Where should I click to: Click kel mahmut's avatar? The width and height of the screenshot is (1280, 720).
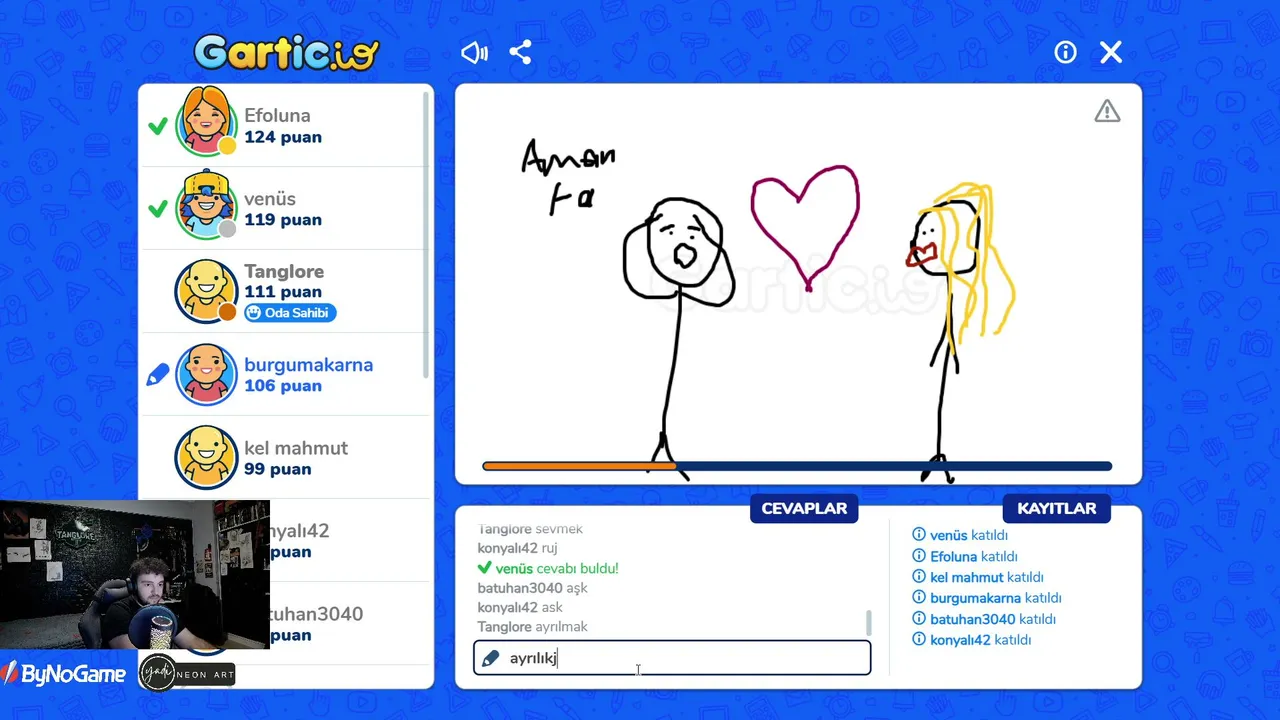tap(206, 457)
